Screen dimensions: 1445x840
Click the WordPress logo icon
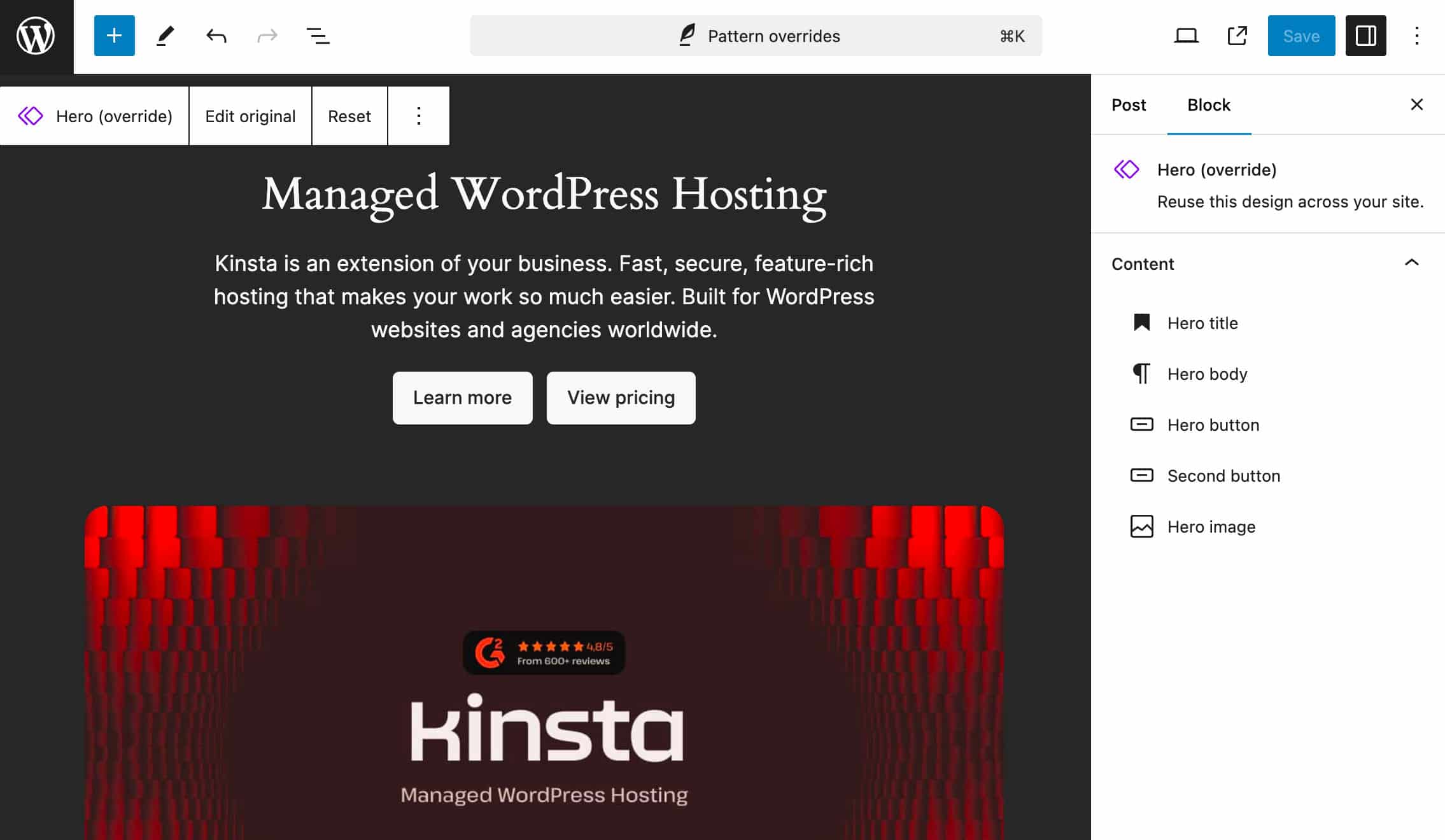pyautogui.click(x=36, y=36)
